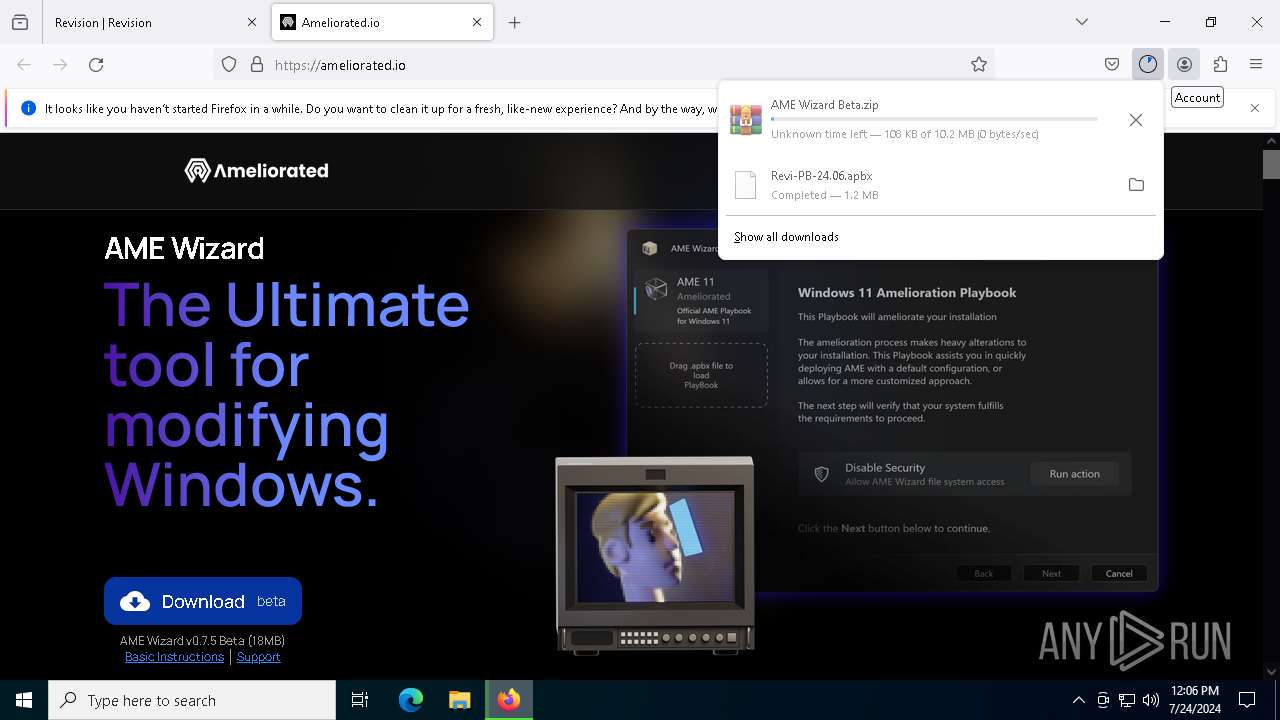
Task: Go forward to the next page
Action: 60,64
